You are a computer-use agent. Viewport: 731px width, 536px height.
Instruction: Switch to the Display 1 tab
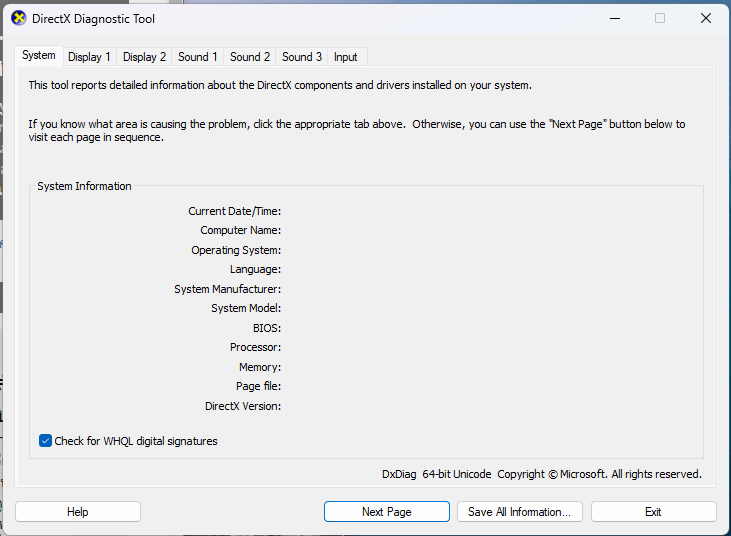pyautogui.click(x=89, y=57)
